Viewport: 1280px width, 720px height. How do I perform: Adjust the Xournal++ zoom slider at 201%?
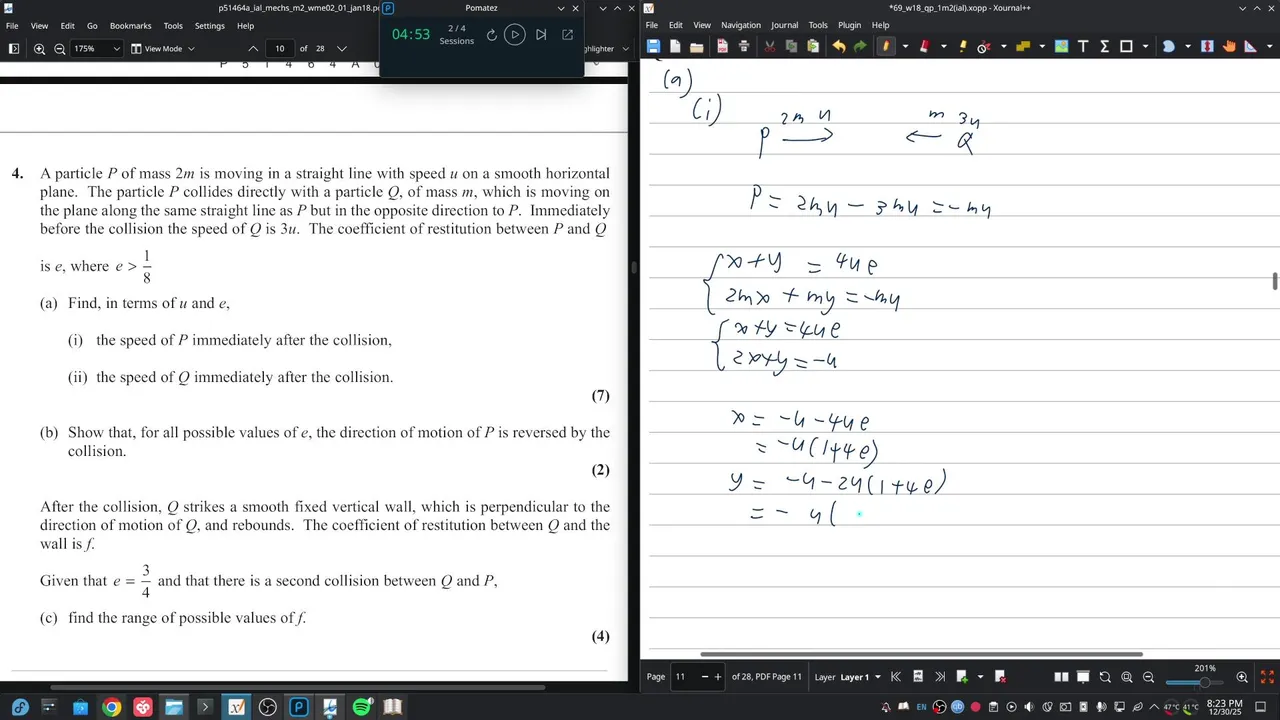click(x=1204, y=682)
